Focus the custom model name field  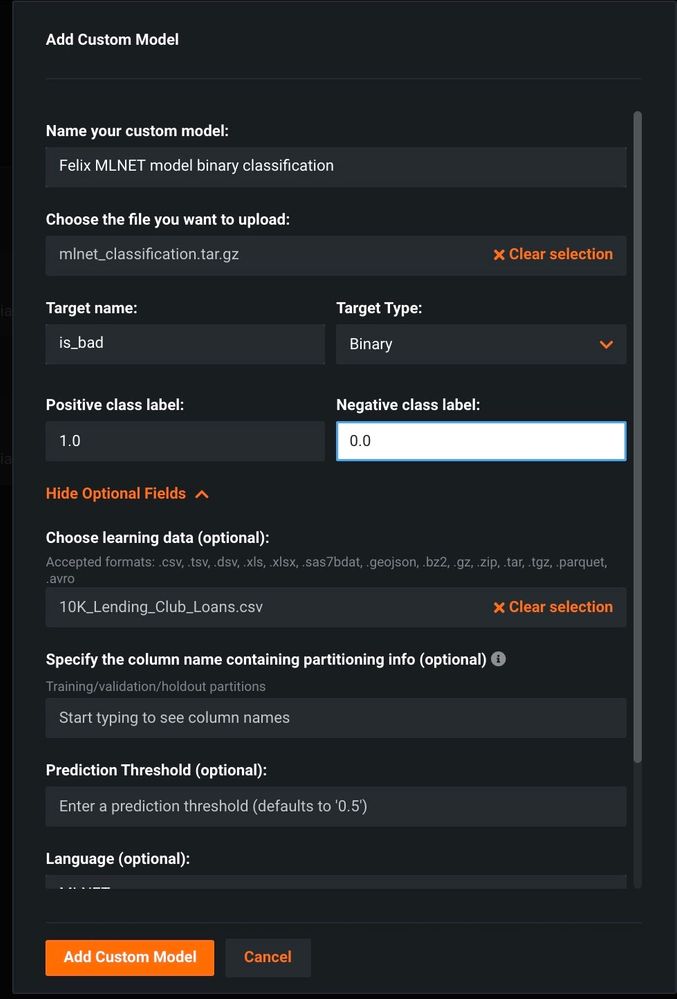[335, 166]
